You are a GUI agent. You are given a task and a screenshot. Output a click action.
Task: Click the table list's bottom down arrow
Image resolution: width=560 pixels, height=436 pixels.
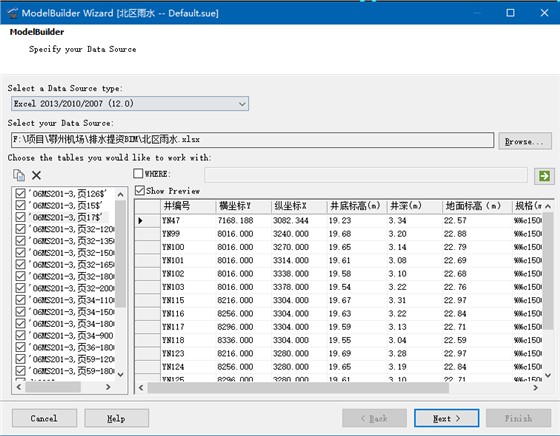pos(121,375)
